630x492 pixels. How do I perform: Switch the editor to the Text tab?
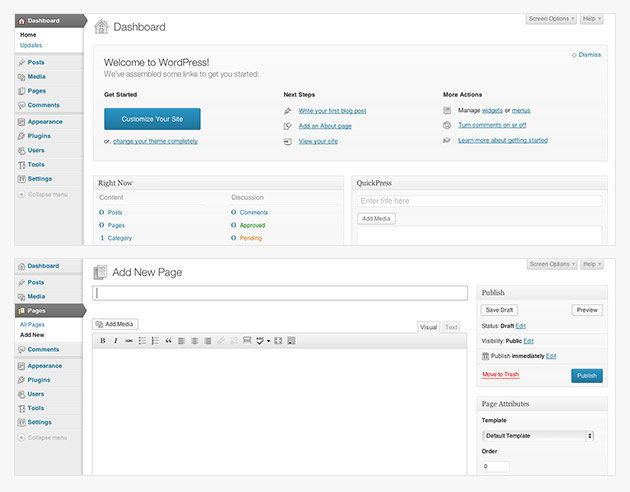pyautogui.click(x=451, y=327)
